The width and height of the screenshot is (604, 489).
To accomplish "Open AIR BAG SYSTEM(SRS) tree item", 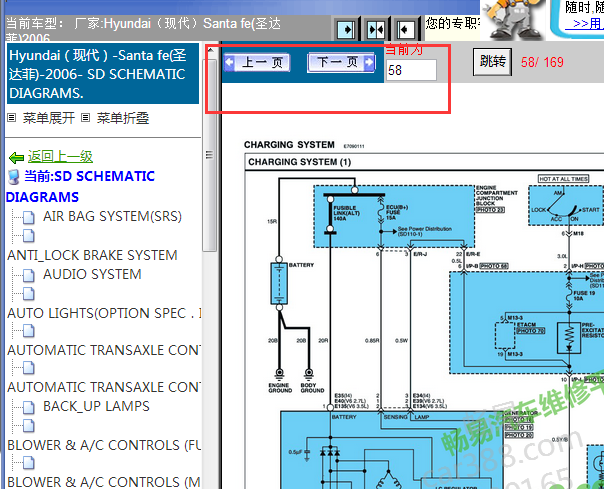I will 112,216.
